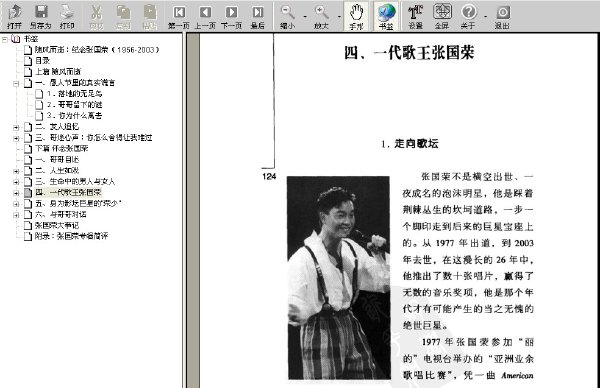The image size is (600, 388).
Task: Select the 下篇 怀念张国荣 bookmark
Action: (62, 148)
